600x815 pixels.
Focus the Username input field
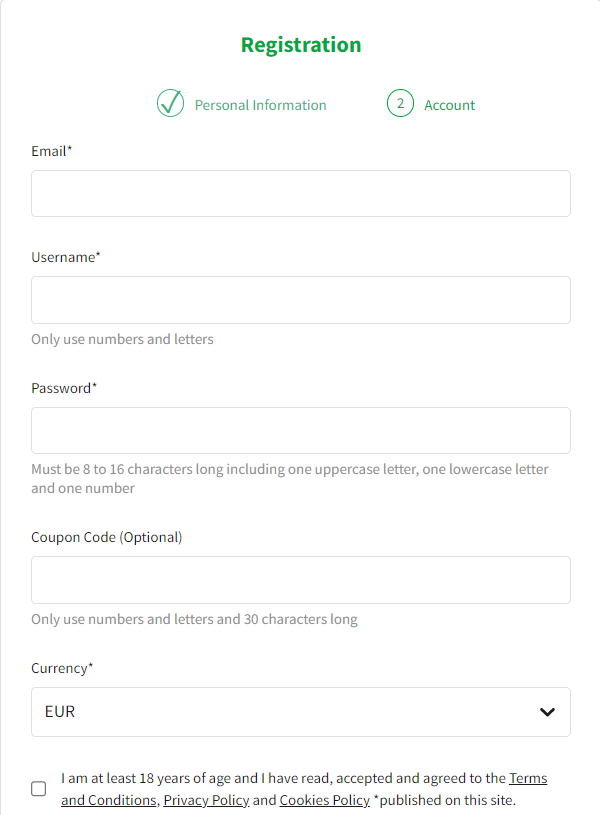[301, 300]
